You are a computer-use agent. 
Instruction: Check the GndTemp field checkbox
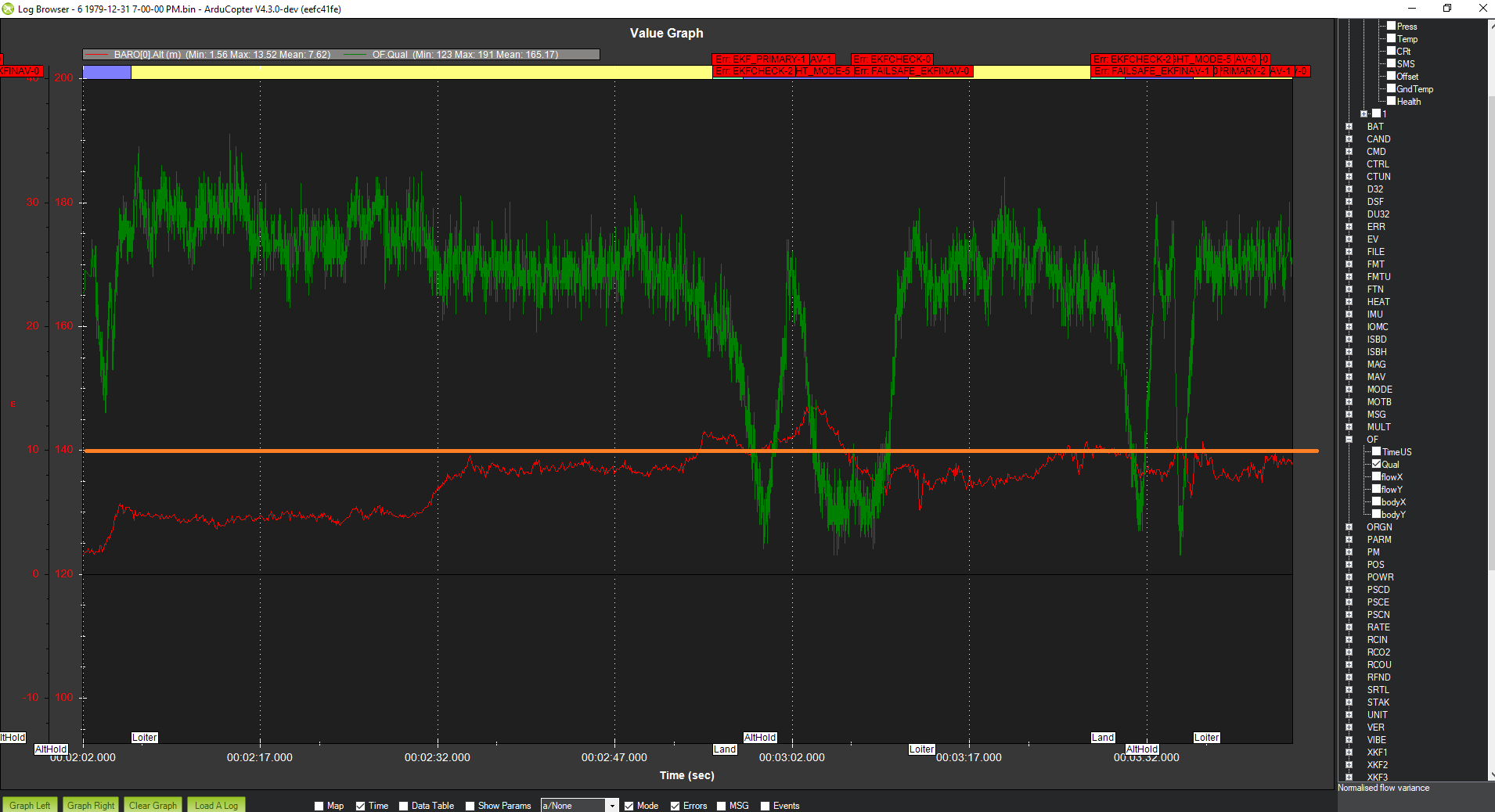pos(1392,88)
